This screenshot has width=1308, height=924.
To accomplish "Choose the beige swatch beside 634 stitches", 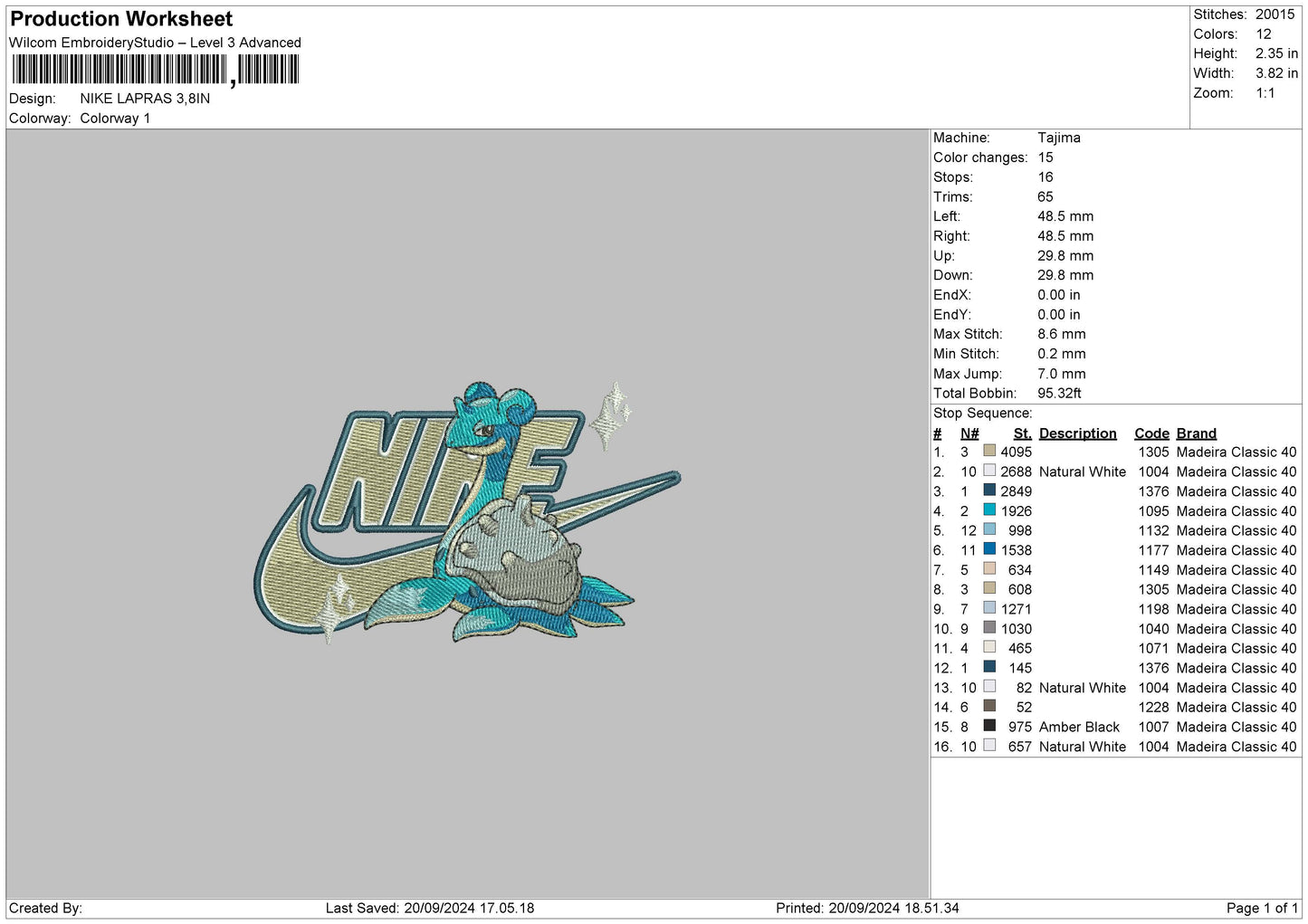I will click(x=989, y=569).
